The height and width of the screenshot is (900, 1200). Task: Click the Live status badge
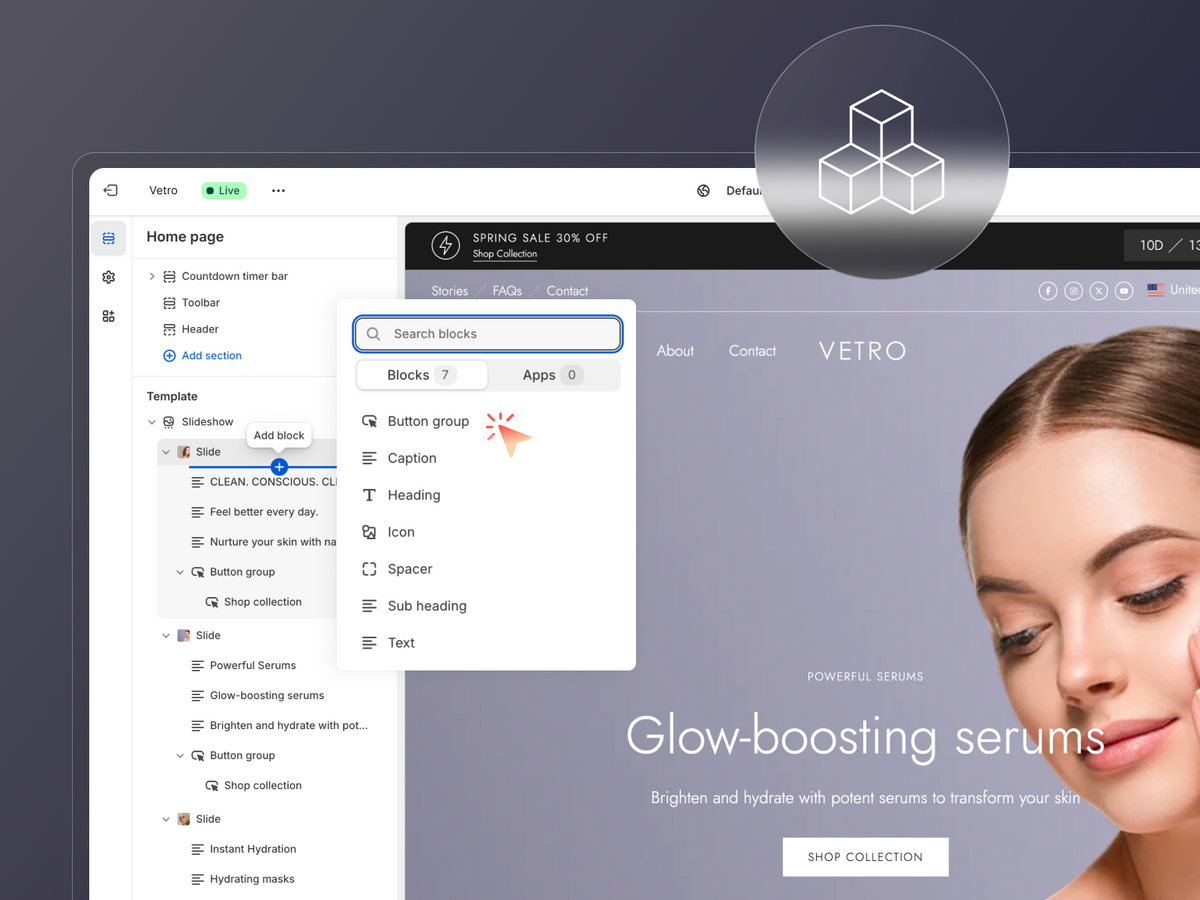[224, 190]
